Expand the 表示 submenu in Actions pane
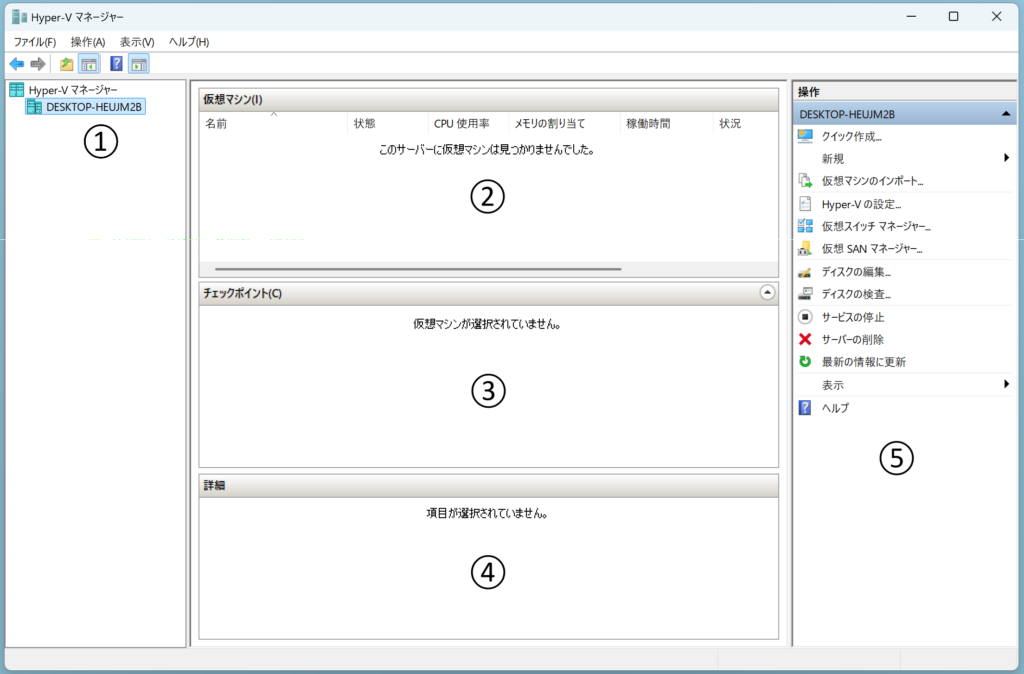The image size is (1024, 674). 1006,385
